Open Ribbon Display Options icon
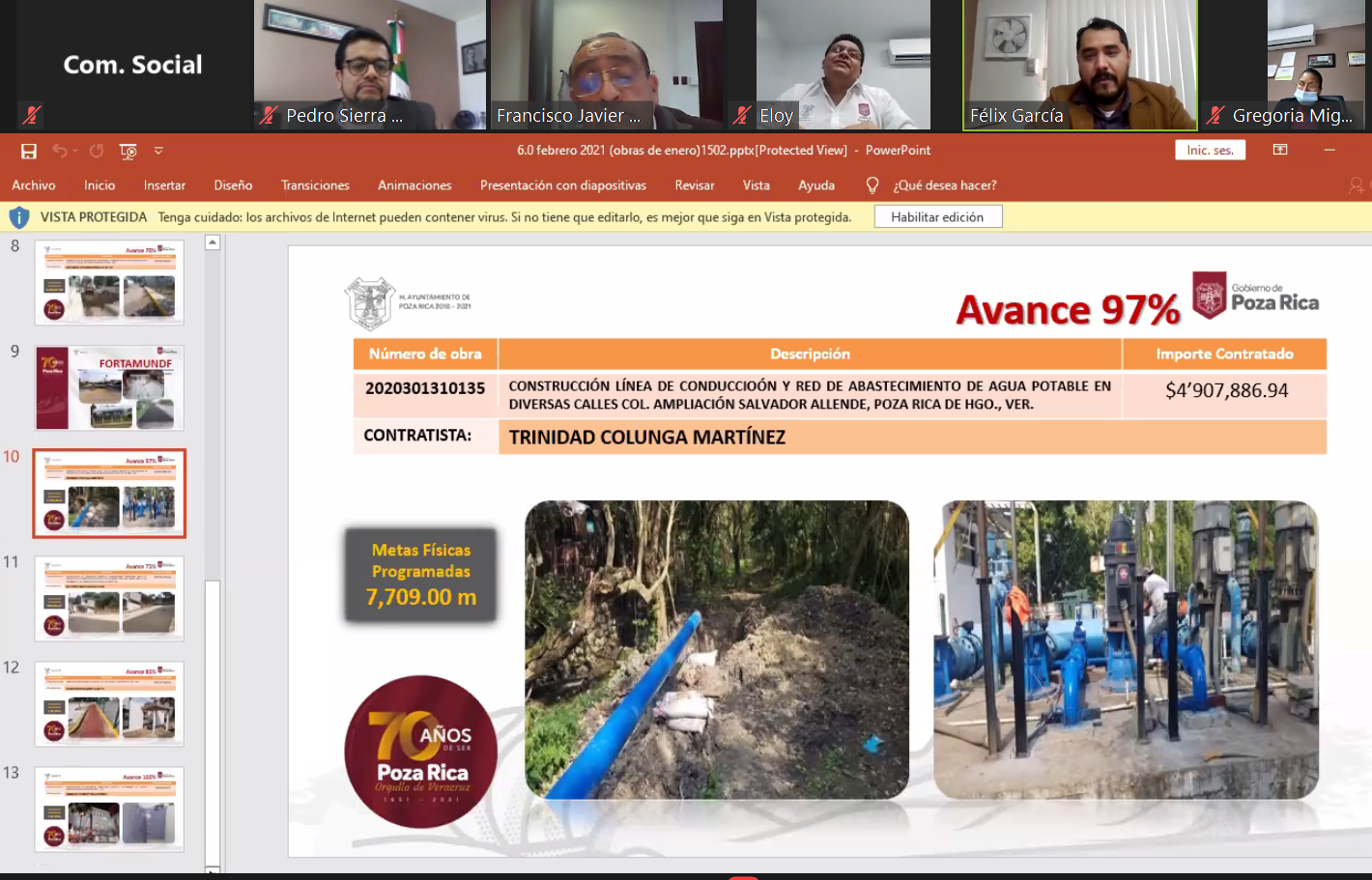The width and height of the screenshot is (1372, 880). (1280, 150)
